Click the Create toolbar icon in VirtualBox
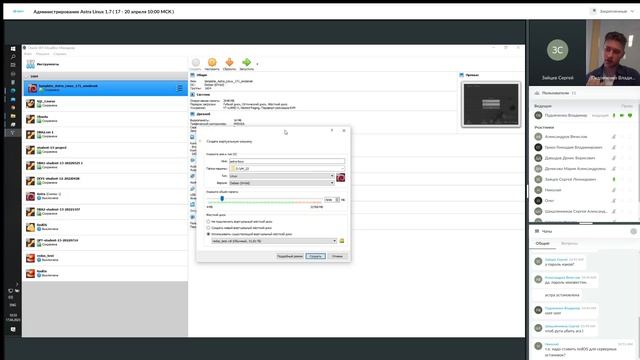This screenshot has width=640, height=360. [196, 62]
